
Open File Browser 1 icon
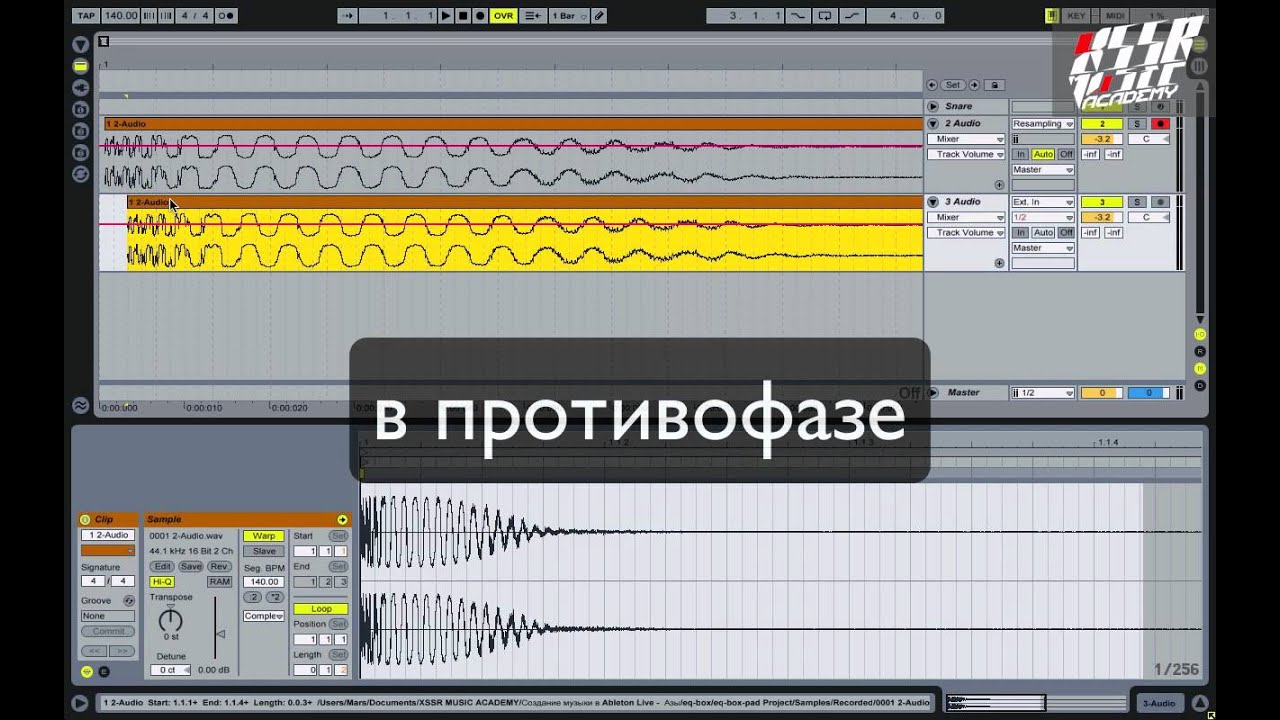tap(80, 109)
